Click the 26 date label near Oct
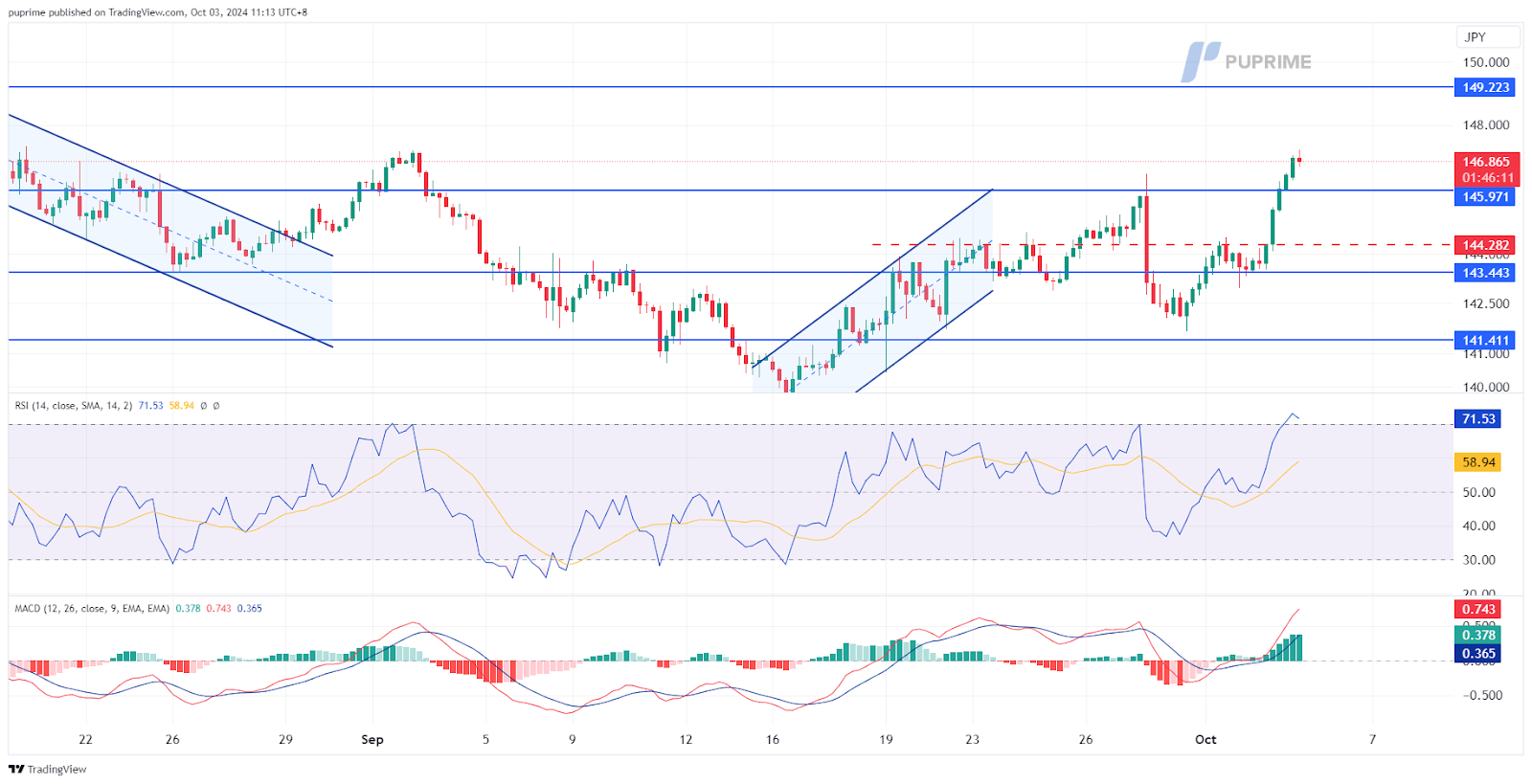The width and height of the screenshot is (1532, 784). tap(1086, 739)
